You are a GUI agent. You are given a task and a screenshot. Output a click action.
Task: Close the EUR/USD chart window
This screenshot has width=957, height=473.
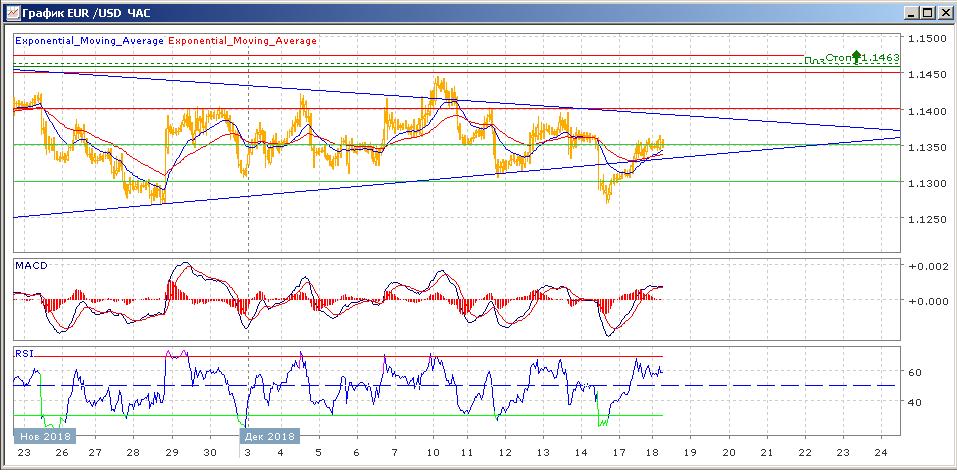click(x=943, y=12)
